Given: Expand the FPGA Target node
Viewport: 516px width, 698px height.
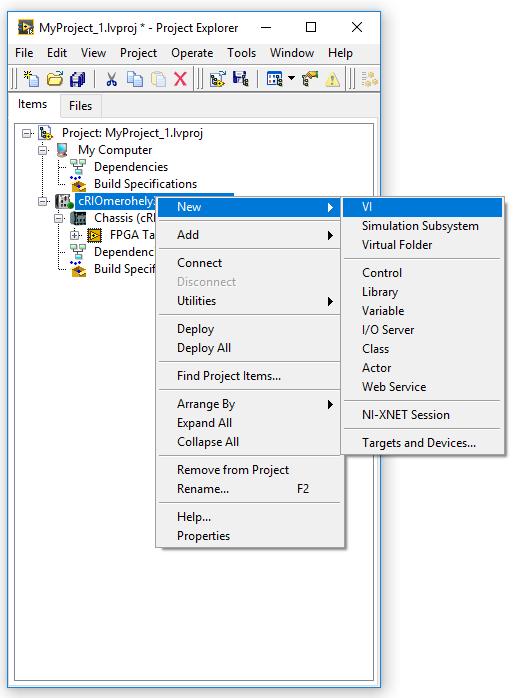Looking at the screenshot, I should [x=75, y=235].
